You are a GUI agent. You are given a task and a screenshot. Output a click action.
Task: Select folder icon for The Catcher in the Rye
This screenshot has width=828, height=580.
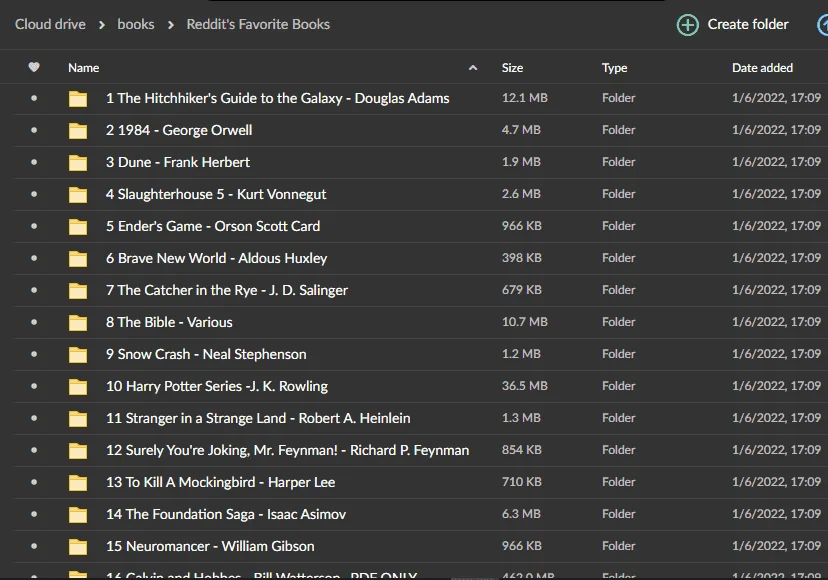click(78, 291)
